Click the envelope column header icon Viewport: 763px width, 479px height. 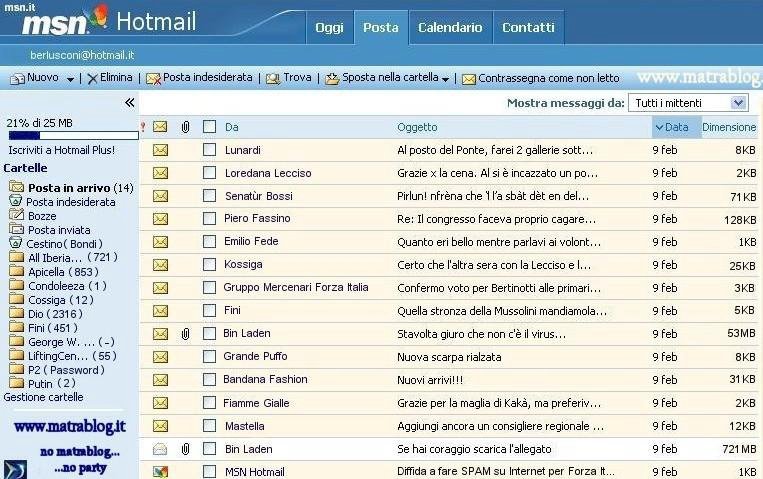160,127
